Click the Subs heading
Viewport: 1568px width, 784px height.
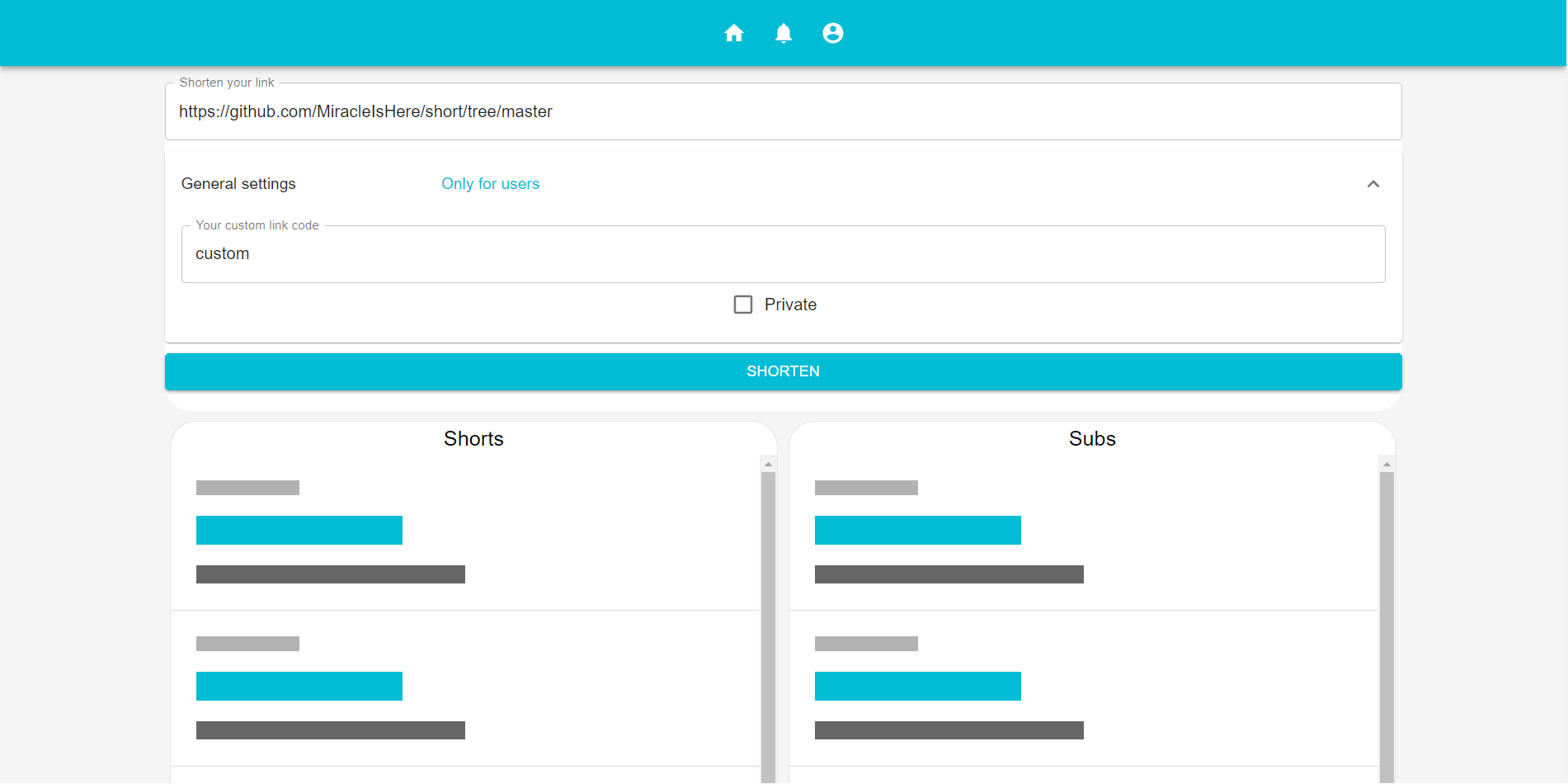point(1092,438)
